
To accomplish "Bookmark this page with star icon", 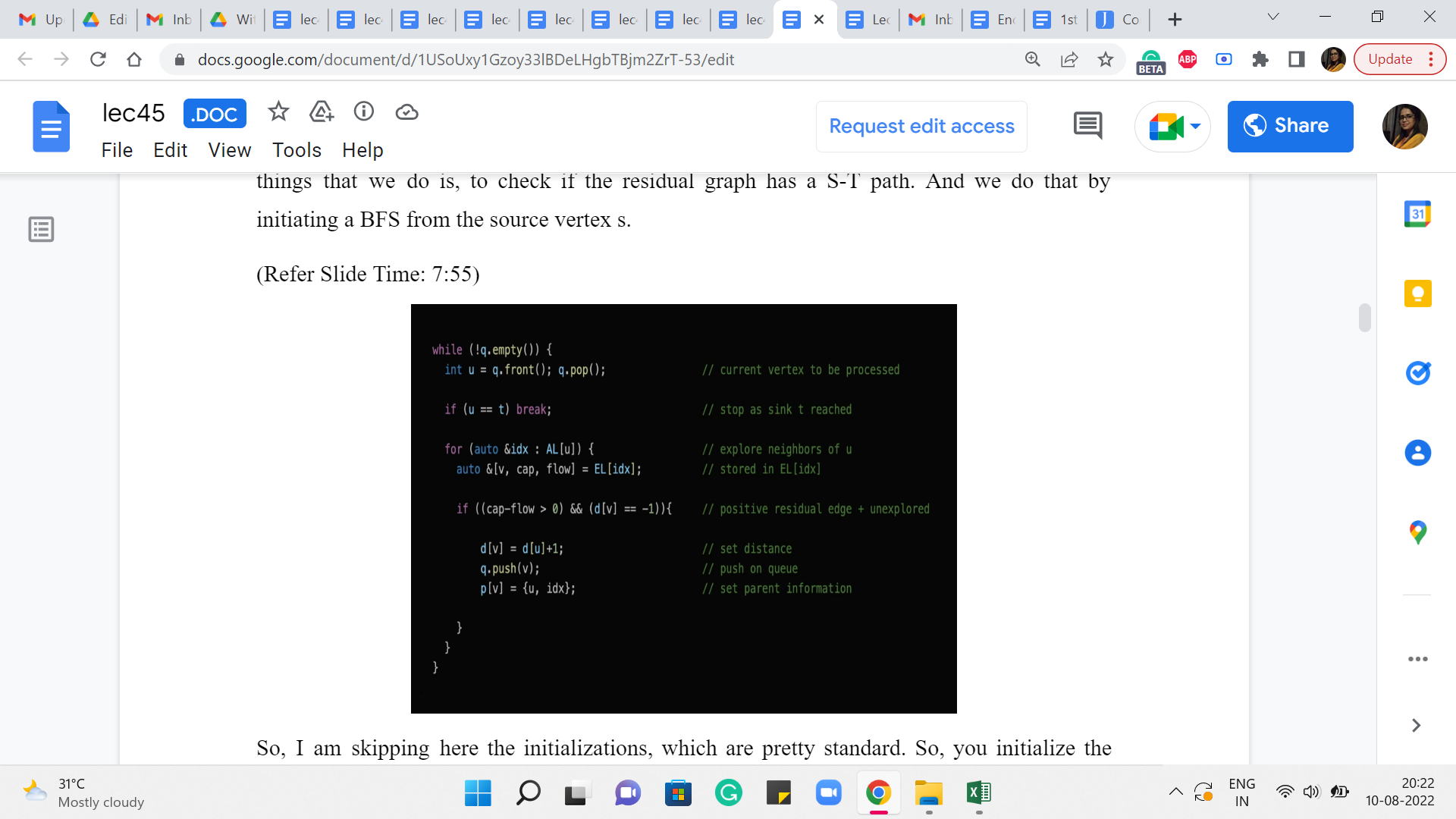I will 1106,59.
